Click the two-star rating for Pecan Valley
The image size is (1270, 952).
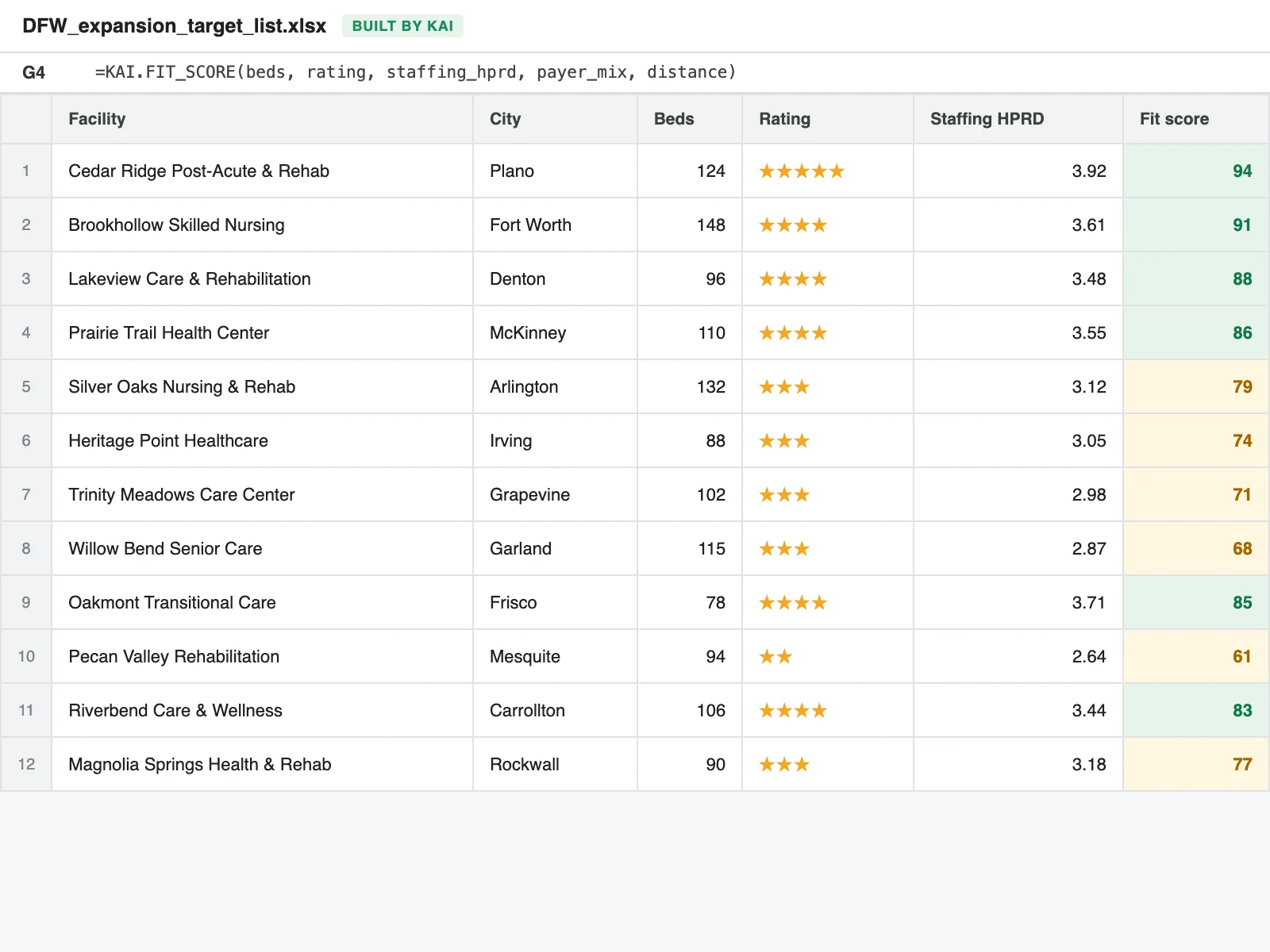(x=775, y=656)
